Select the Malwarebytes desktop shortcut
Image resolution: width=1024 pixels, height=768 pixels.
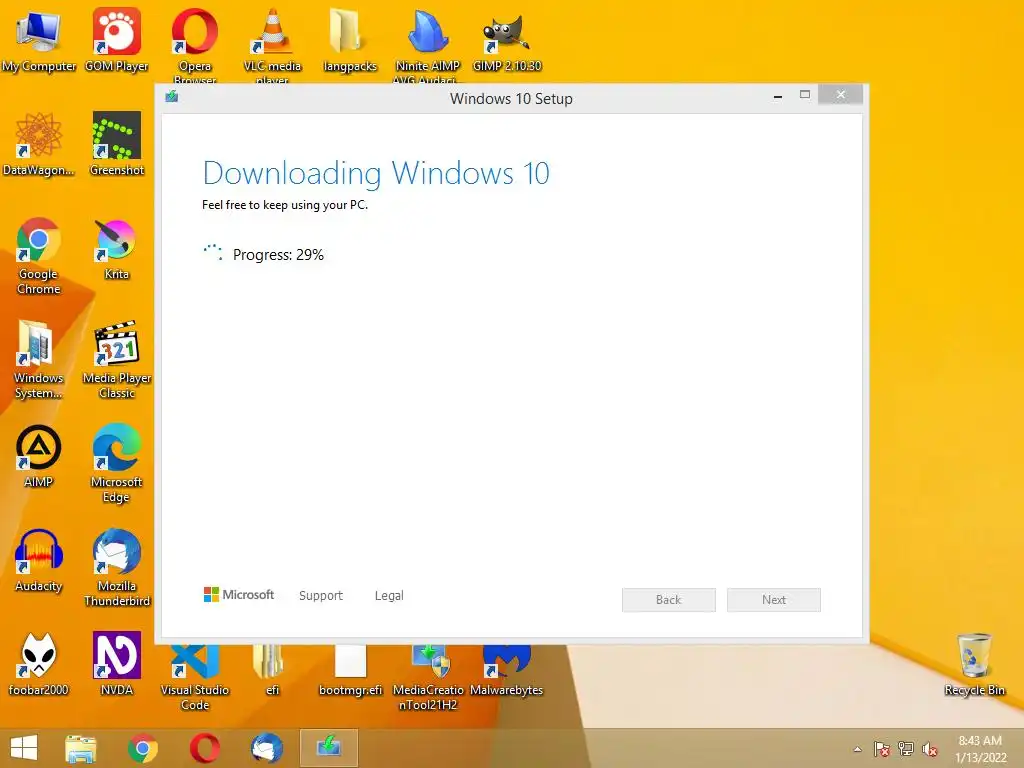pos(507,671)
